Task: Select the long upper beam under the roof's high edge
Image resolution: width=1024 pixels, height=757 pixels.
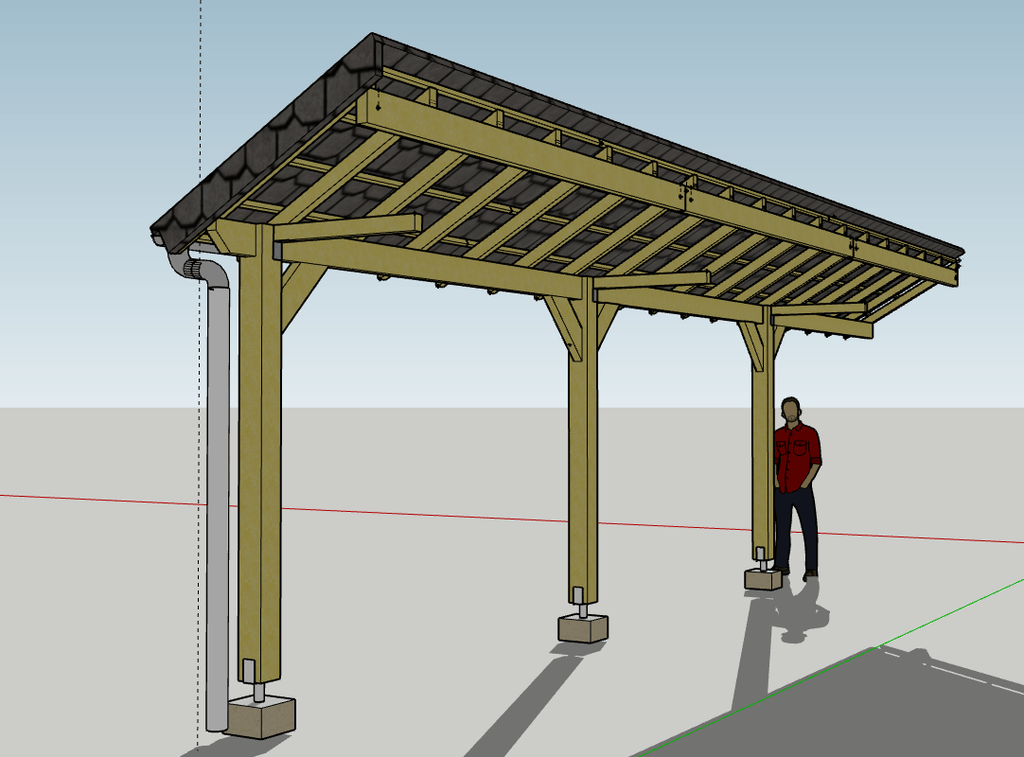Action: tap(656, 187)
